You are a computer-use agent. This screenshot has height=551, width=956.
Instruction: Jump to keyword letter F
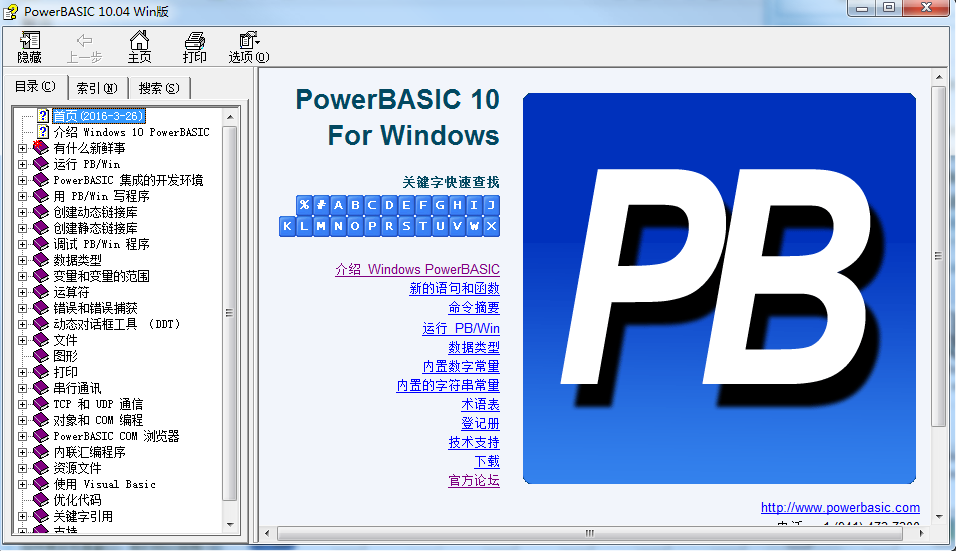(423, 205)
